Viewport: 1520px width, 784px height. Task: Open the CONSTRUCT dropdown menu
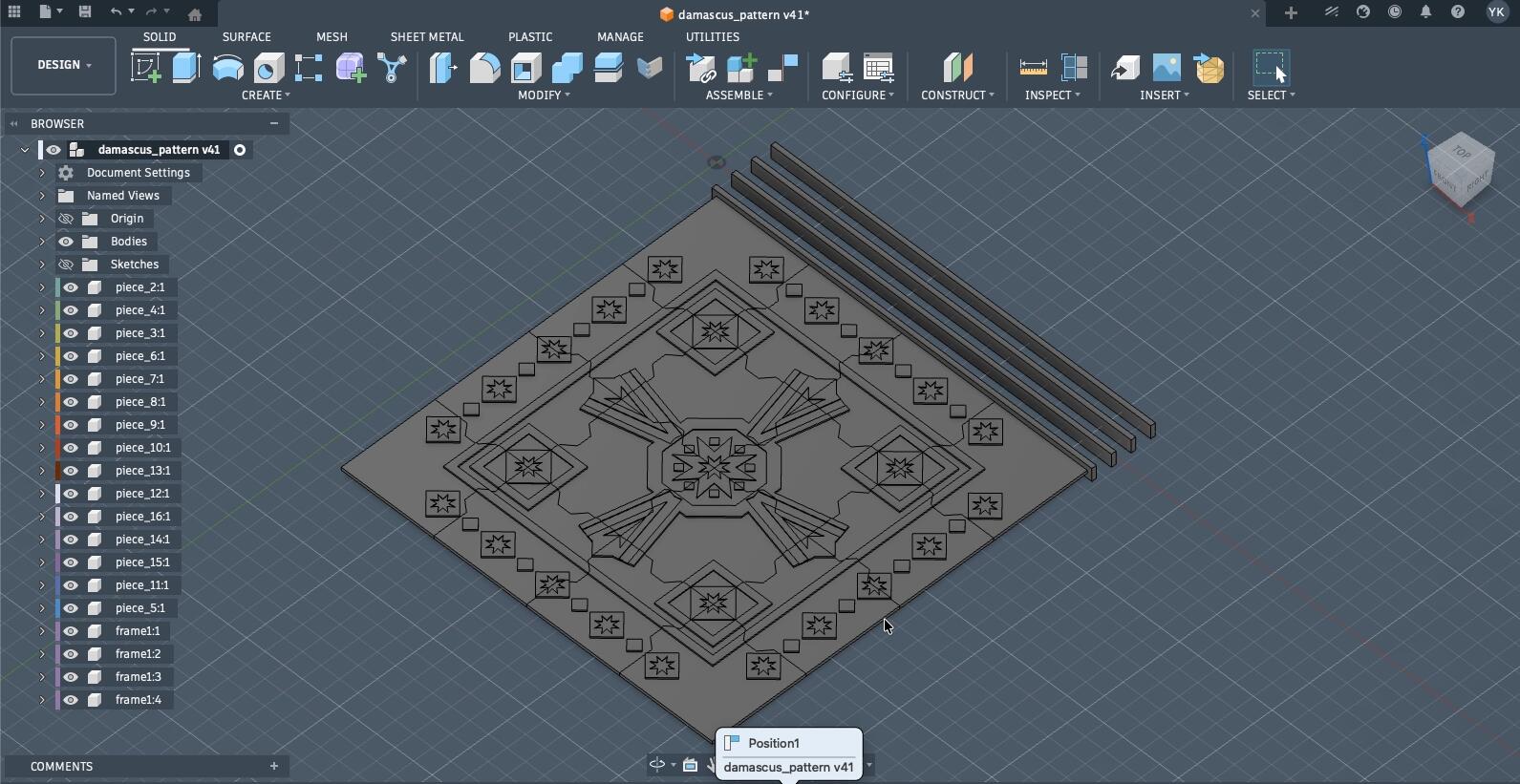(957, 95)
